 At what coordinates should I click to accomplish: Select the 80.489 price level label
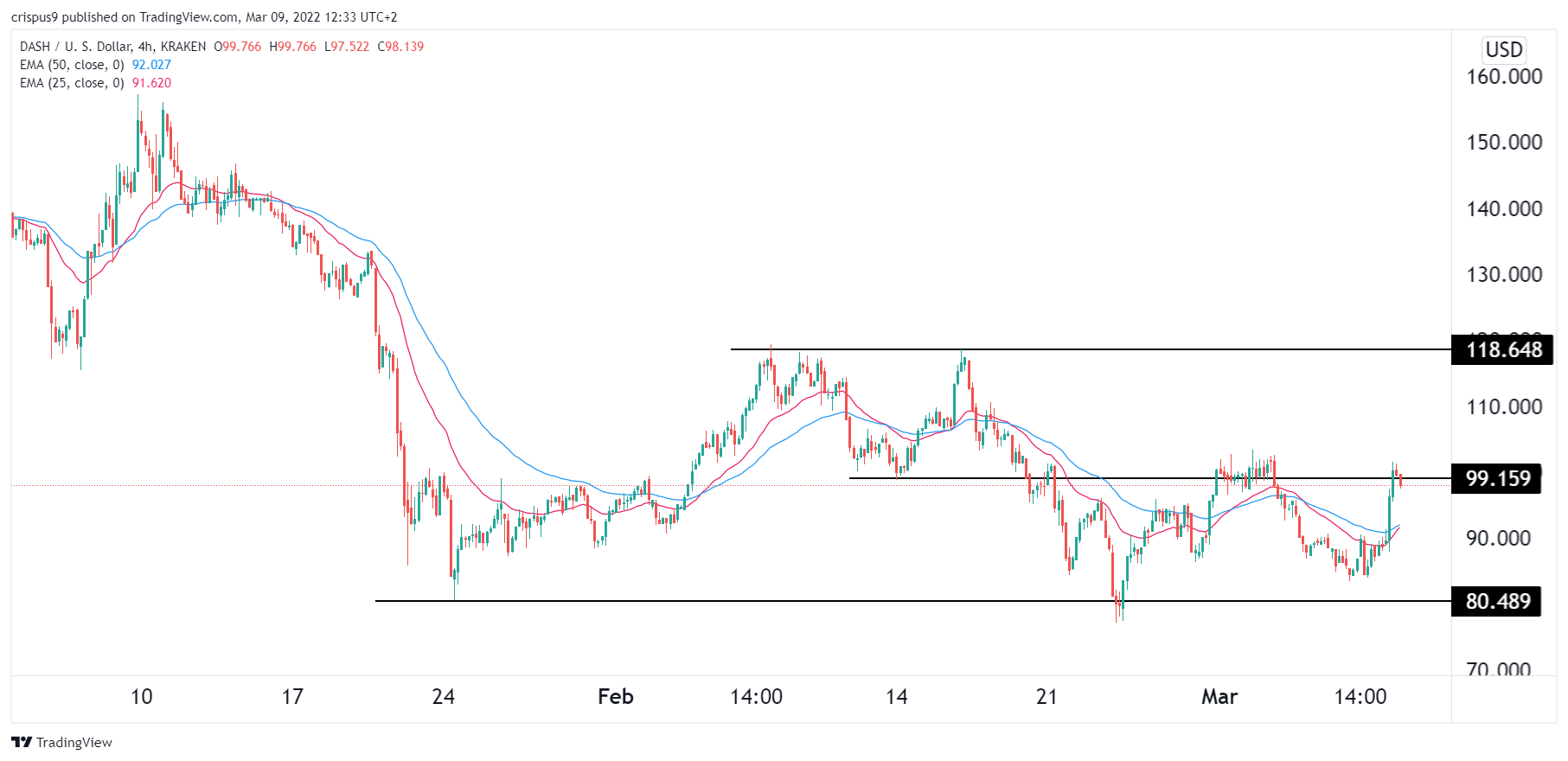click(x=1496, y=601)
